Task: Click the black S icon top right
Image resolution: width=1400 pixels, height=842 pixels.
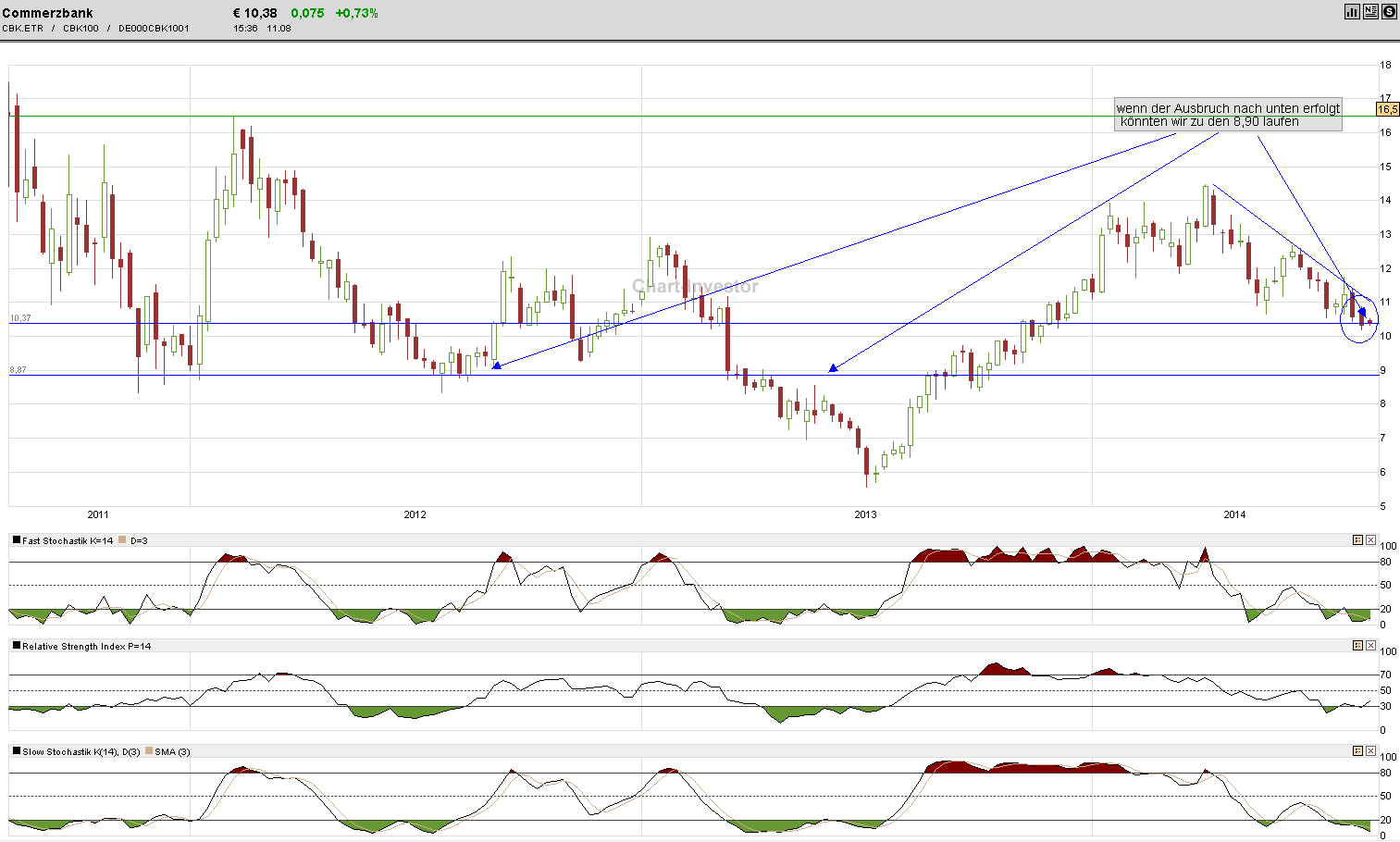Action: (1388, 12)
